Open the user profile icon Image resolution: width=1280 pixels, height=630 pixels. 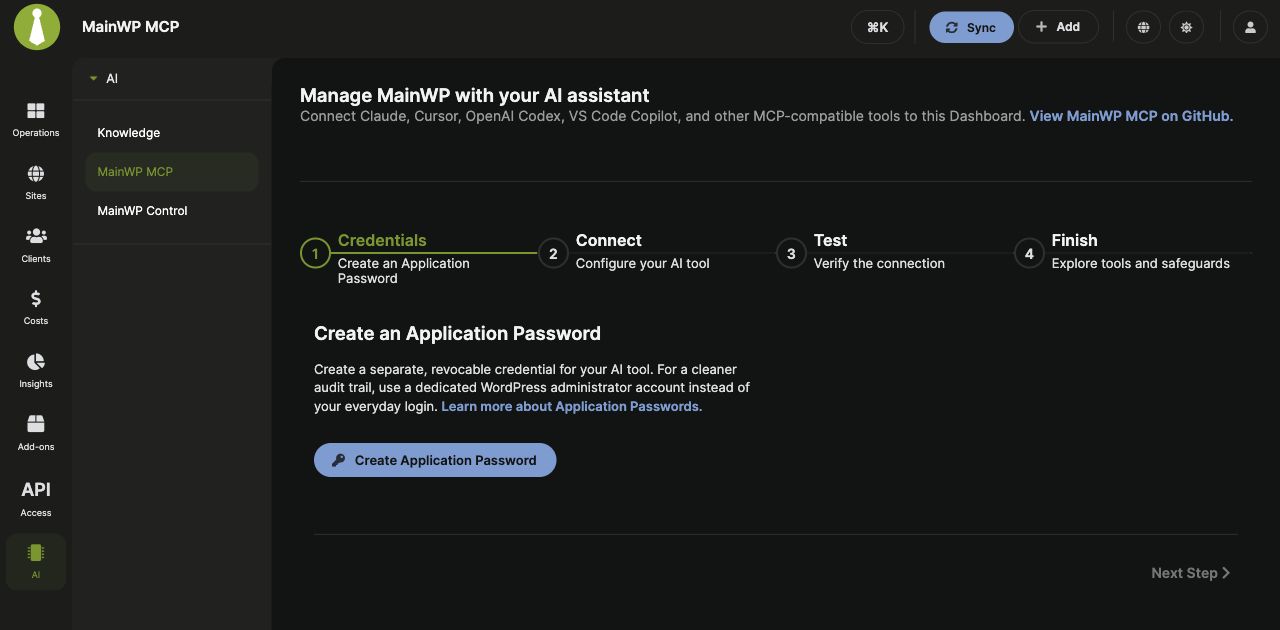pyautogui.click(x=1250, y=27)
